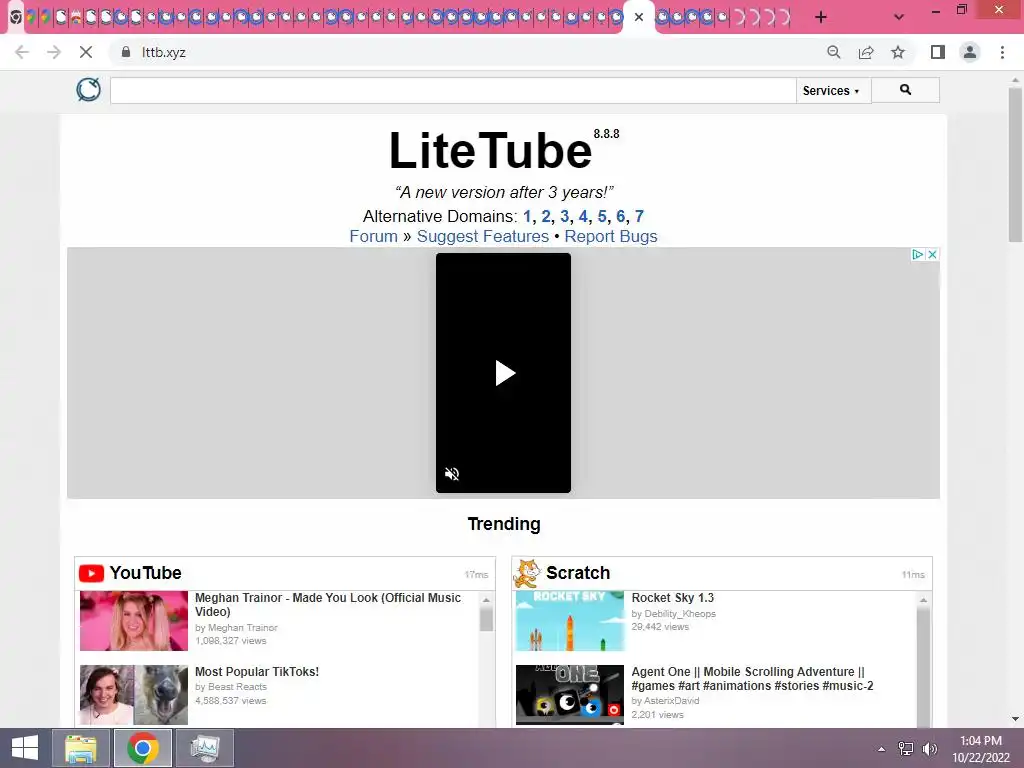Open the browser zoom indicator
The image size is (1024, 768).
834,52
